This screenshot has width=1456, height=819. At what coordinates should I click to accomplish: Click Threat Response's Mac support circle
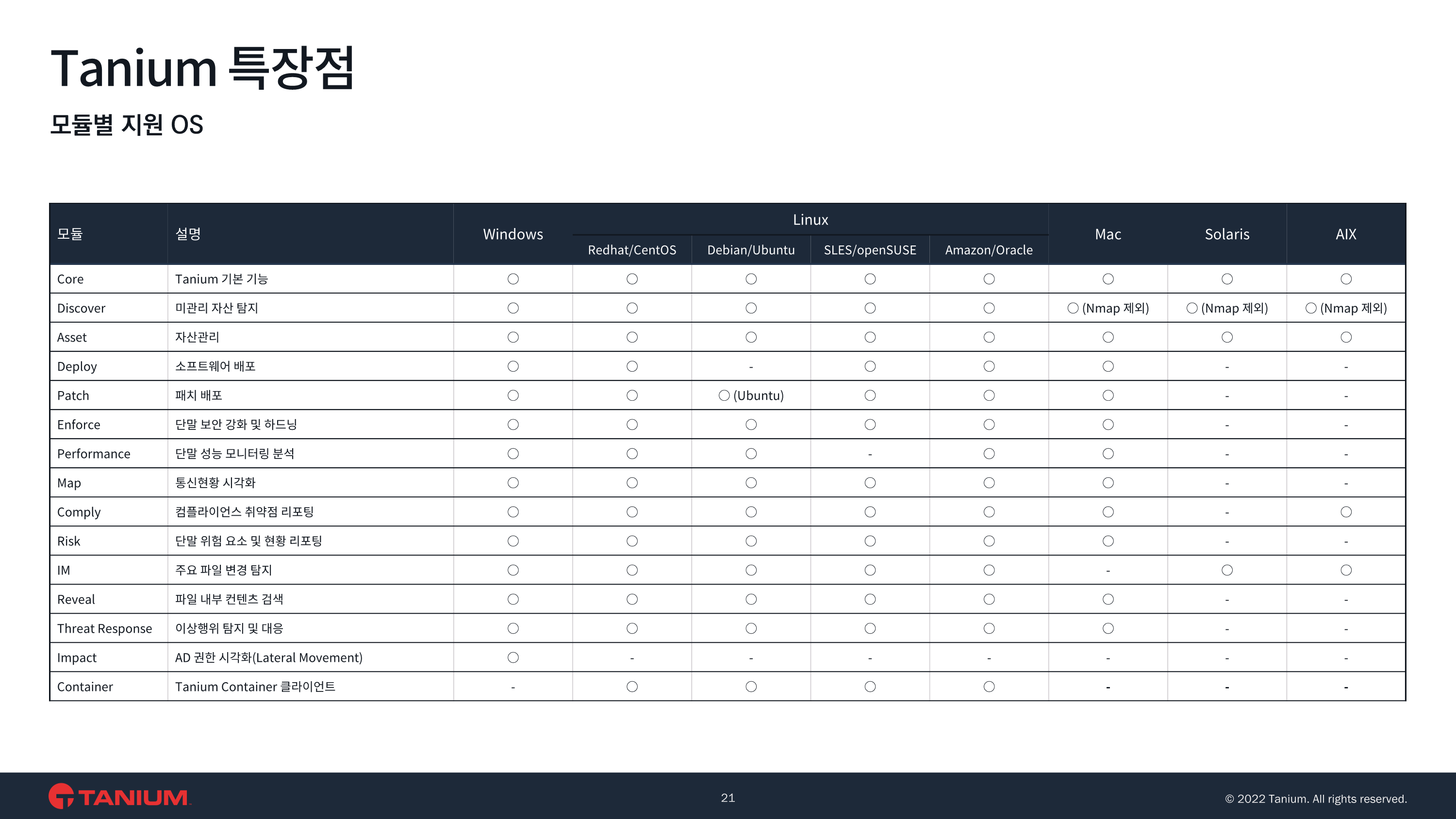pos(1108,628)
